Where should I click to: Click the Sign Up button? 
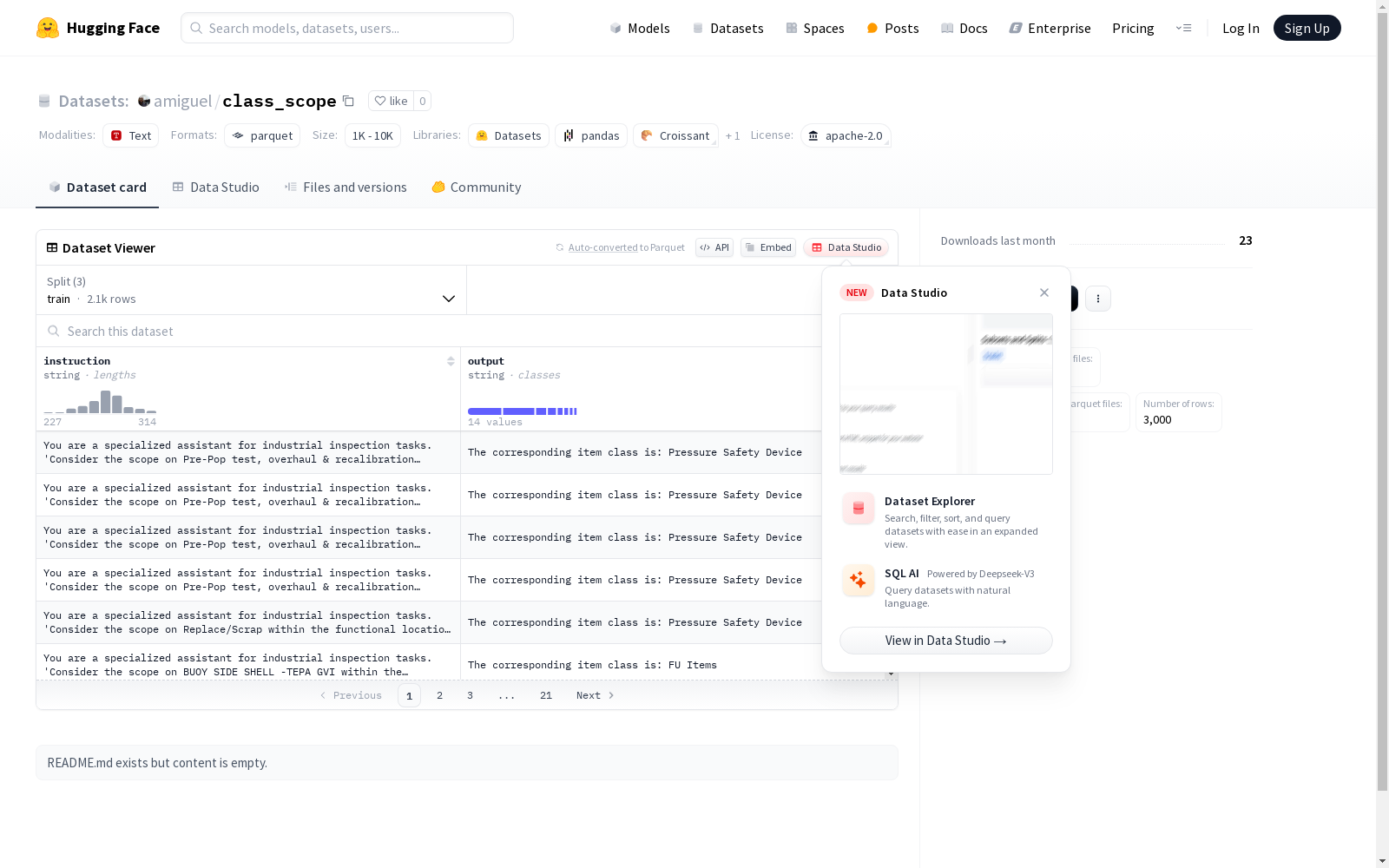point(1307,28)
